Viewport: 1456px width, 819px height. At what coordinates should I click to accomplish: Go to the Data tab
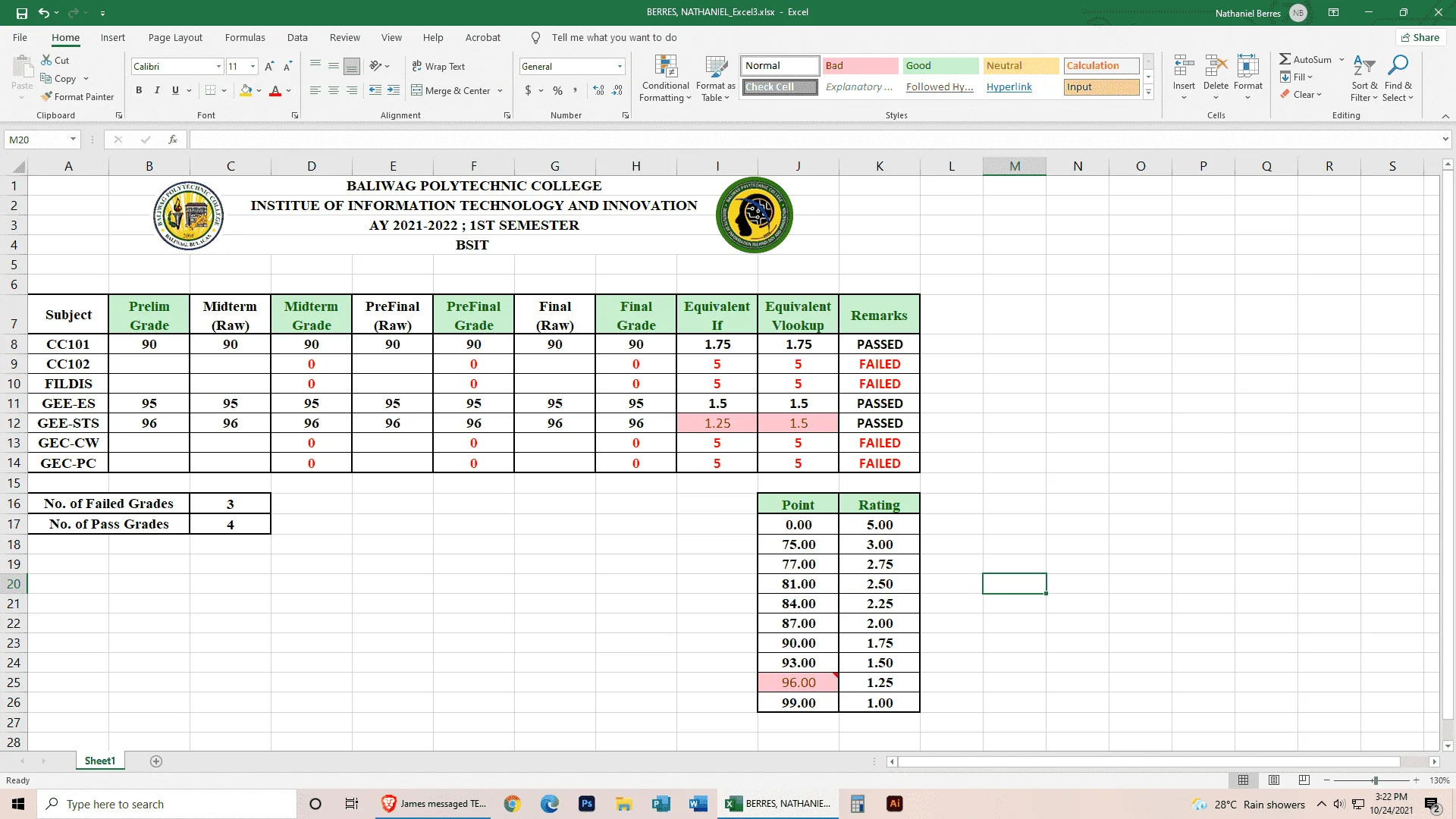[x=297, y=37]
